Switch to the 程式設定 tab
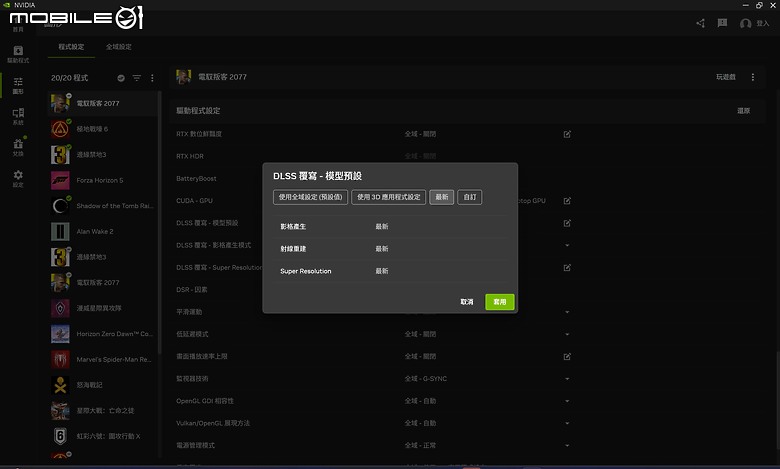The image size is (780, 469). (x=71, y=47)
